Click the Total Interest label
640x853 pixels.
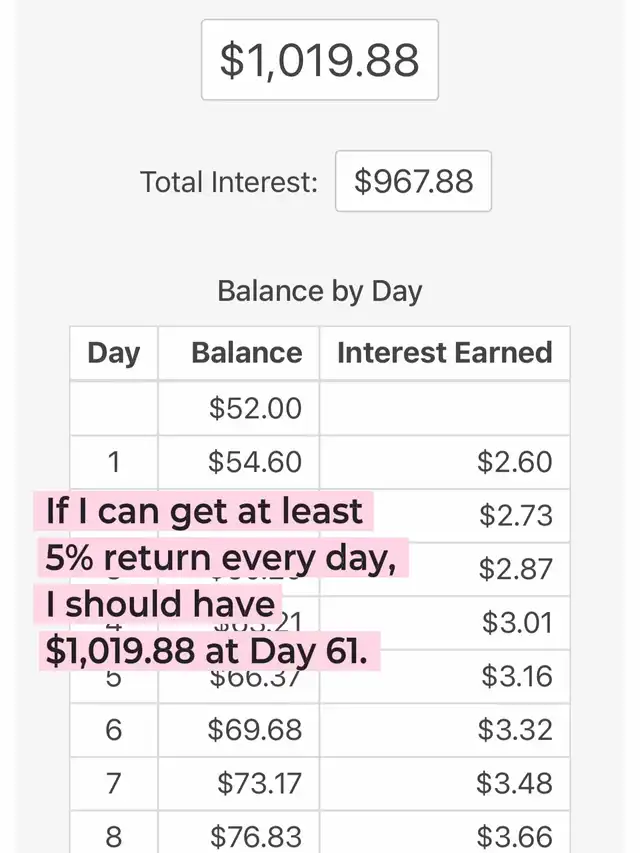click(229, 182)
